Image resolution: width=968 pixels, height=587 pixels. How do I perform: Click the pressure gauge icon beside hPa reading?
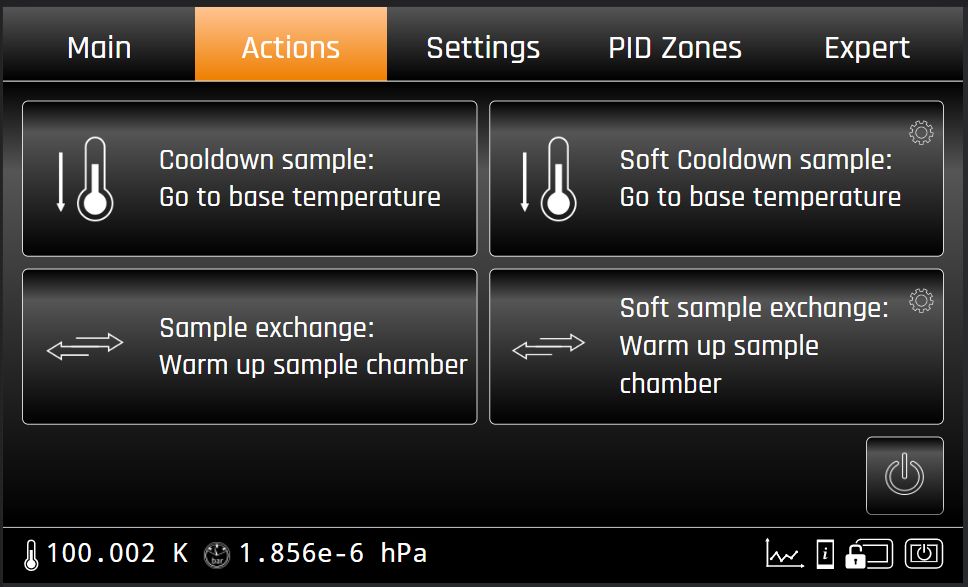(x=215, y=554)
